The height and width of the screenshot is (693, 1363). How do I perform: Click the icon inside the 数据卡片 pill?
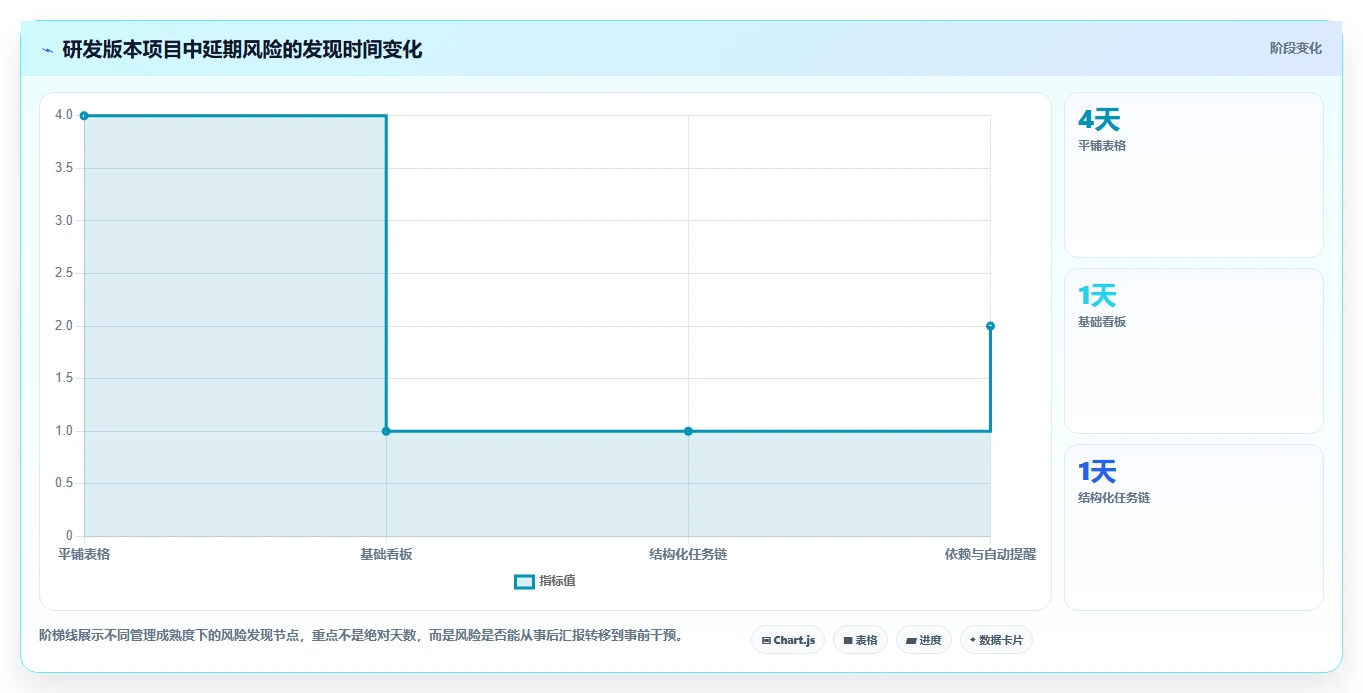coord(973,640)
